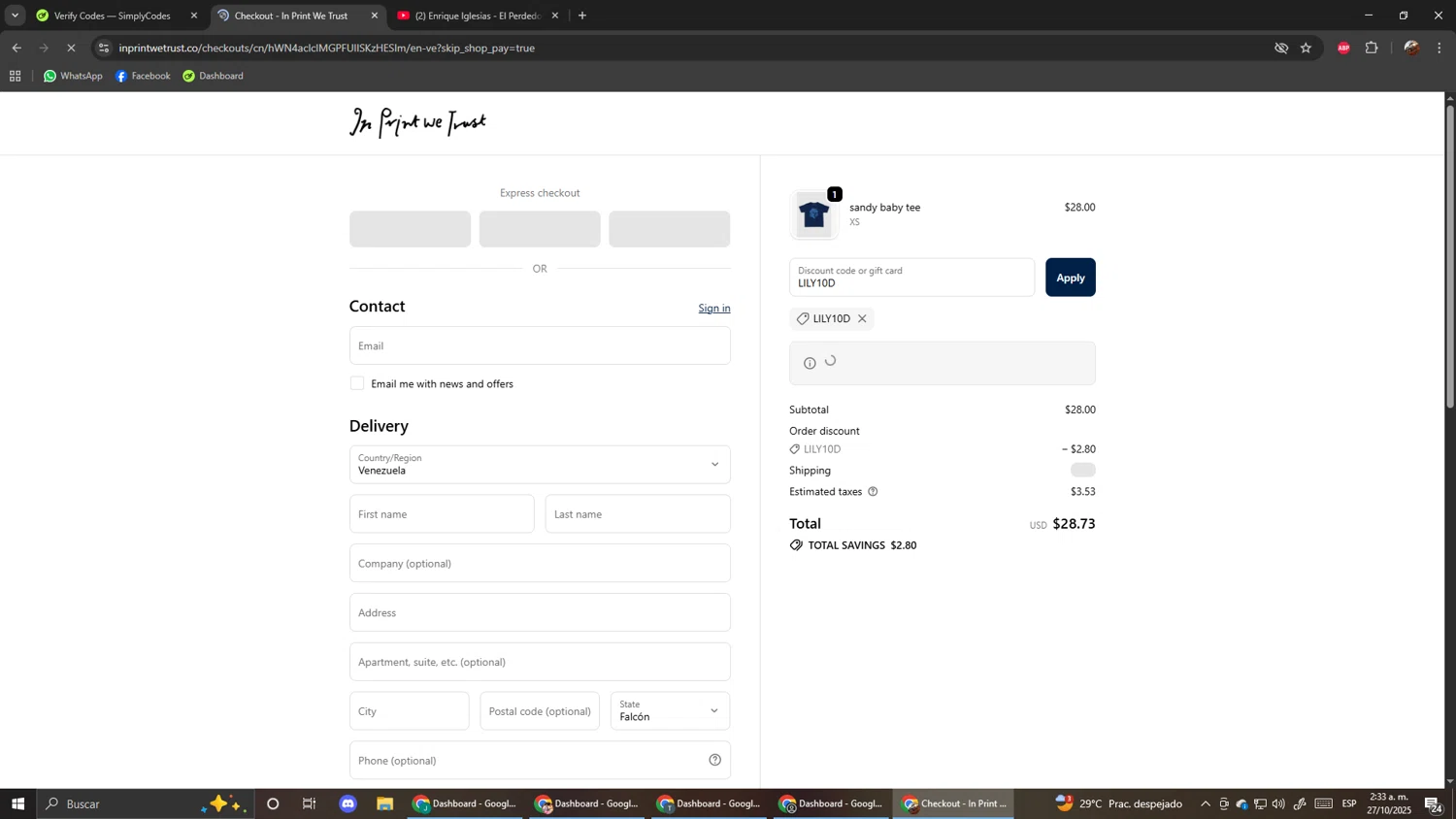Open the Facebook bookmark
The height and width of the screenshot is (819, 1456).
tap(143, 76)
